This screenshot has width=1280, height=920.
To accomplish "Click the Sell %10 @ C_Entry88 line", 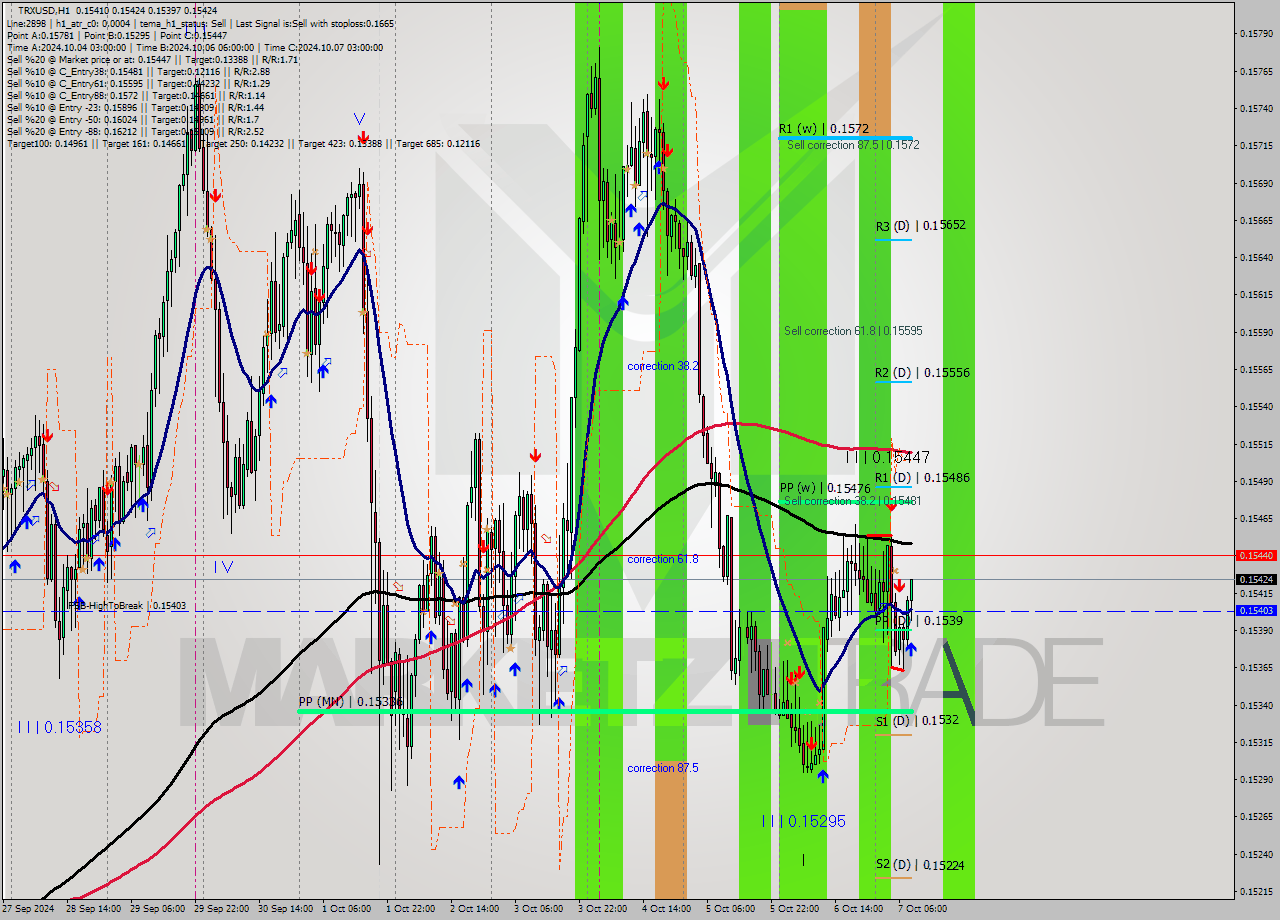I will 135,96.
